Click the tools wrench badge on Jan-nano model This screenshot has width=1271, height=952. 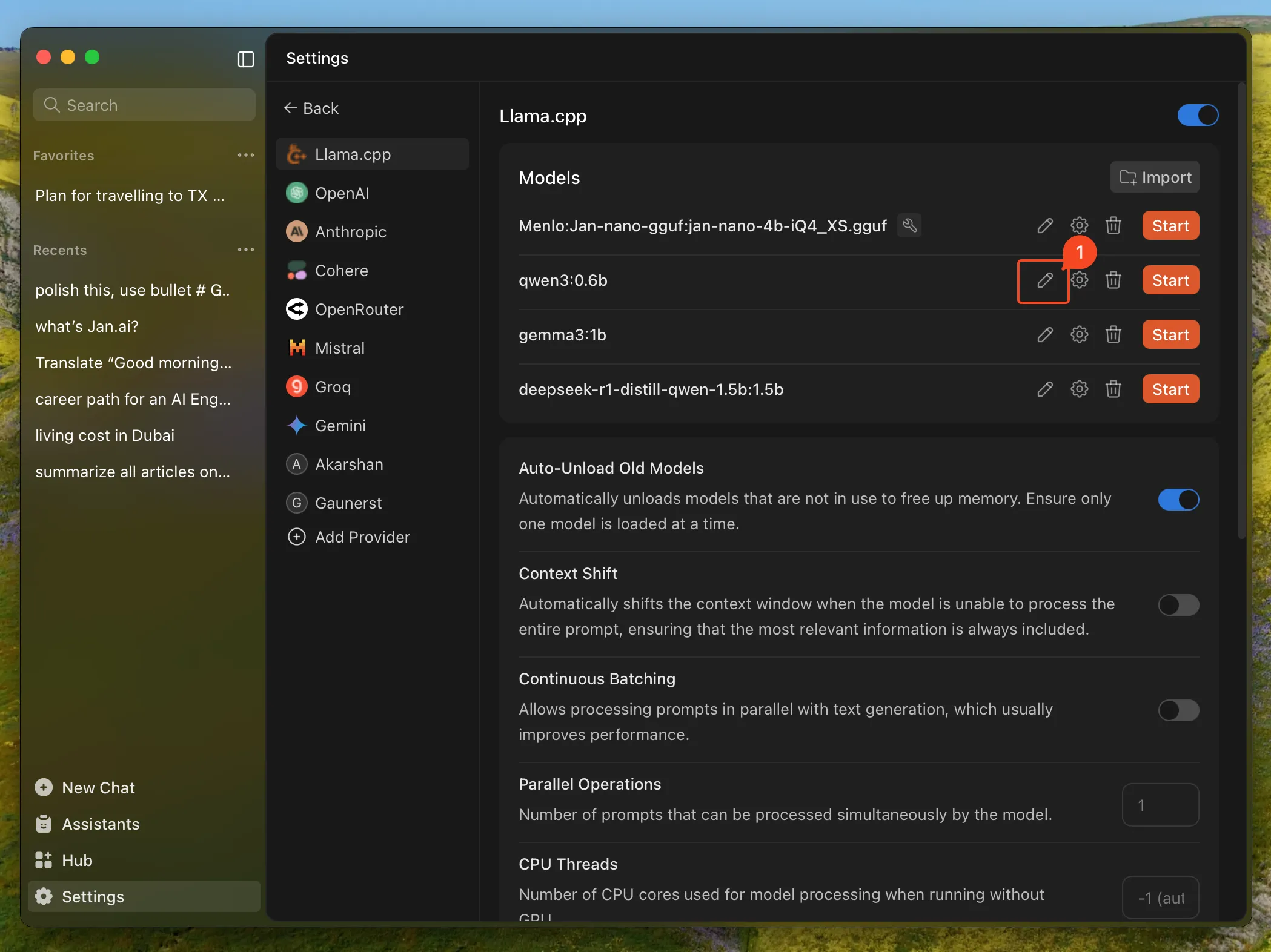pyautogui.click(x=909, y=226)
